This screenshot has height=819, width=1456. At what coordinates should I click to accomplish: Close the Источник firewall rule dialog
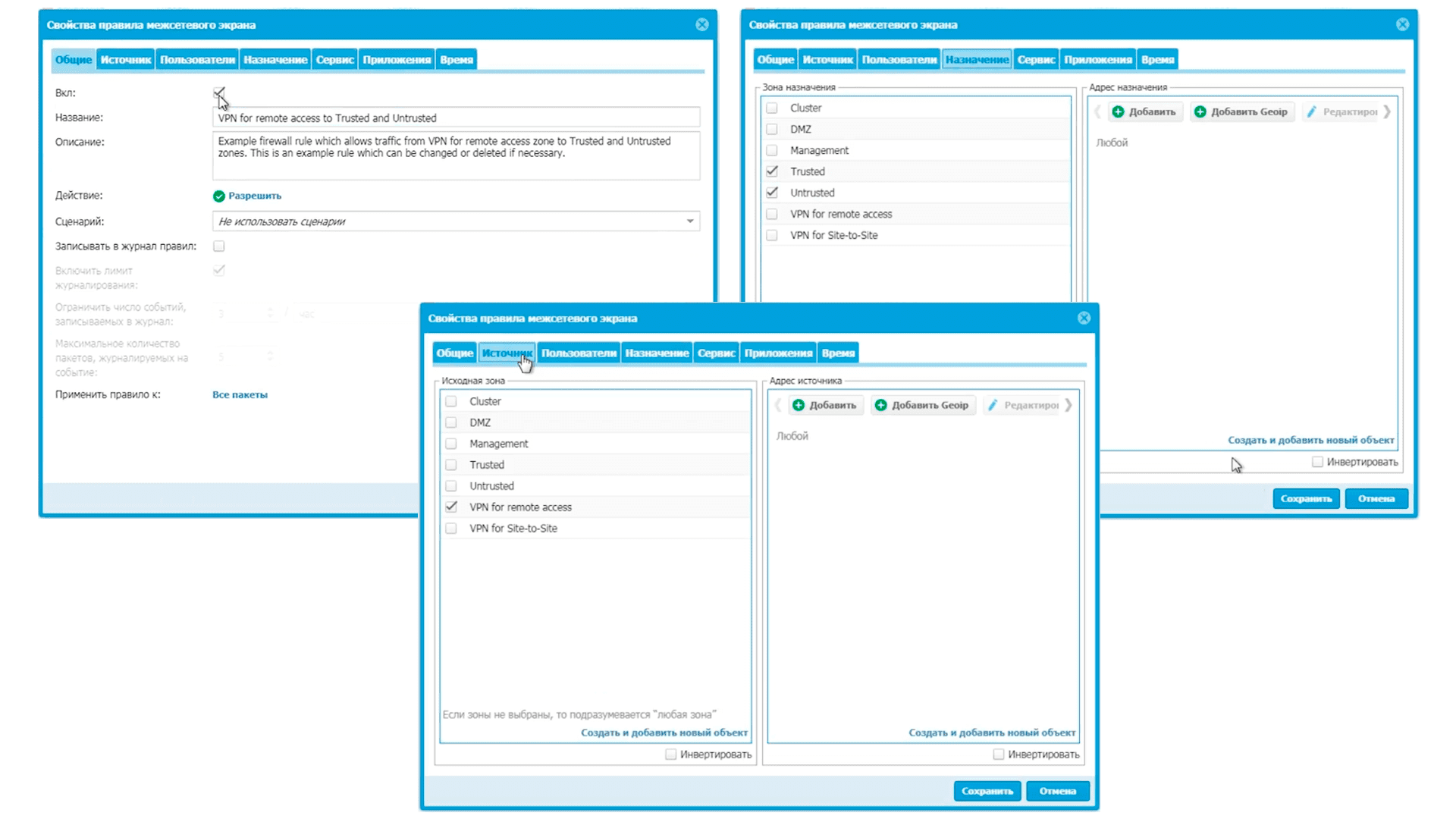tap(1084, 318)
